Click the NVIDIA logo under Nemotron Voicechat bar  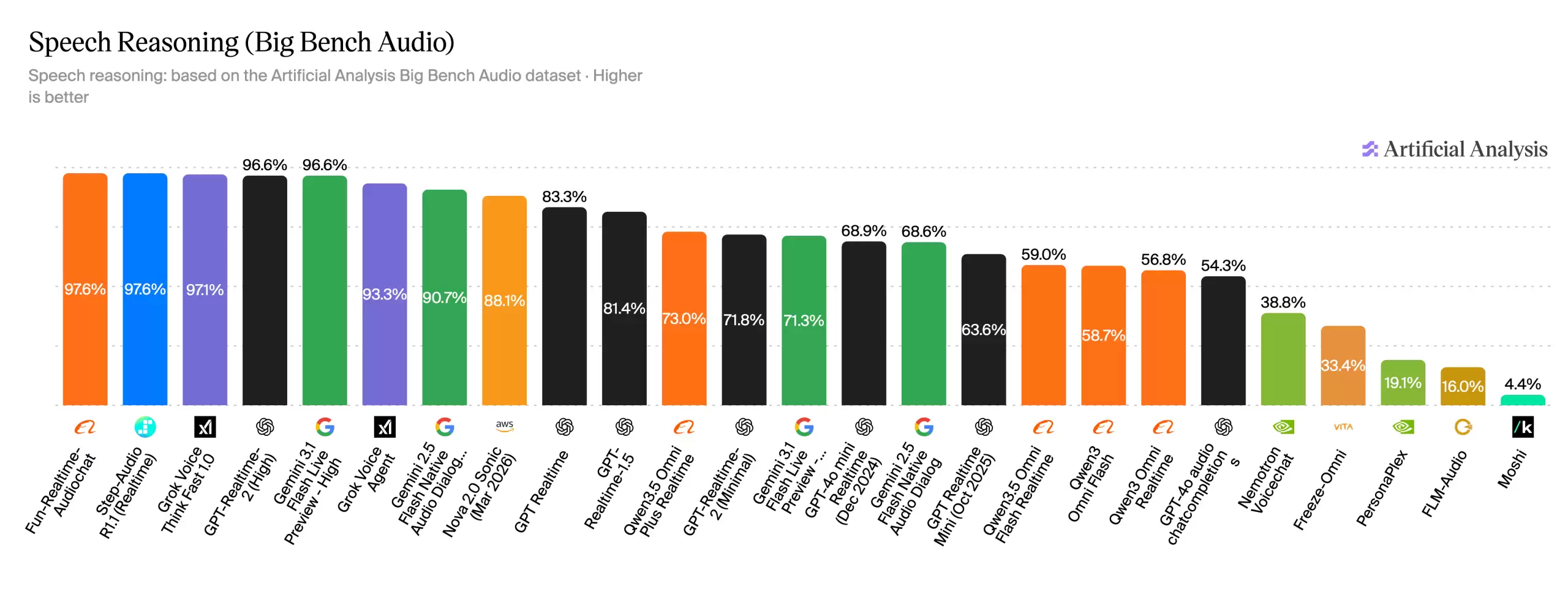point(1283,427)
